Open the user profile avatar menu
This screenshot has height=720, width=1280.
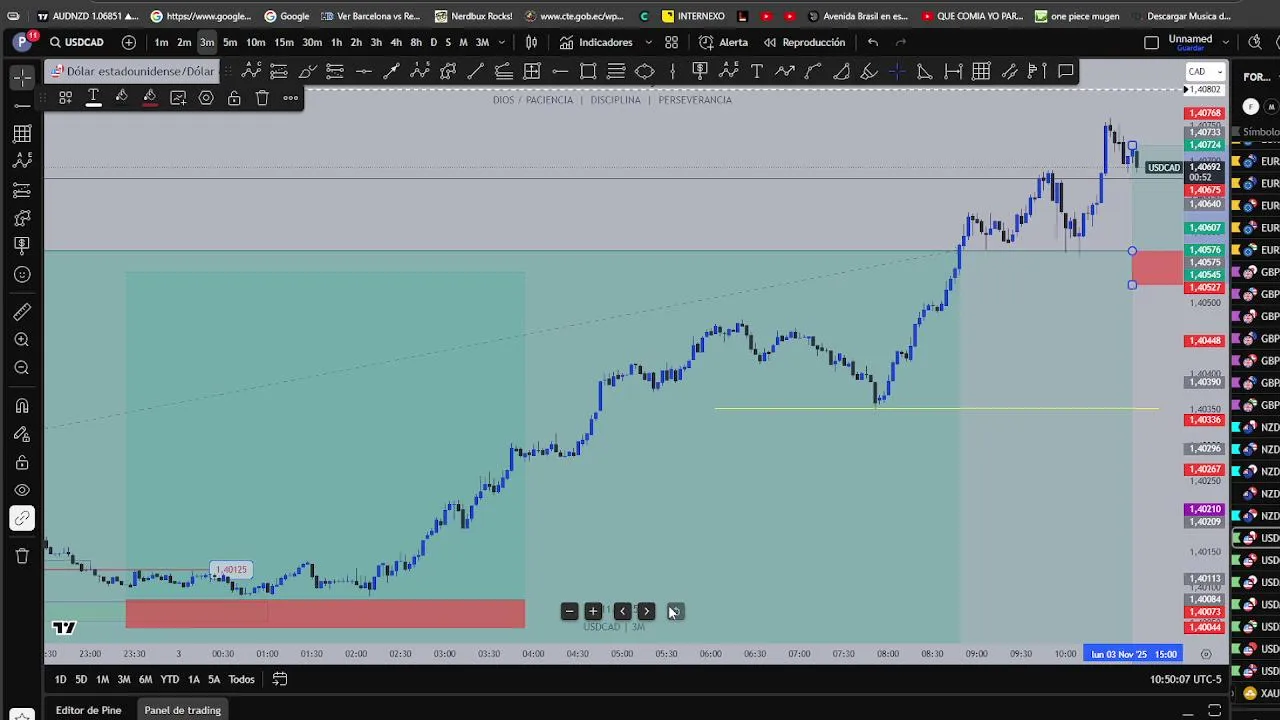[x=21, y=42]
